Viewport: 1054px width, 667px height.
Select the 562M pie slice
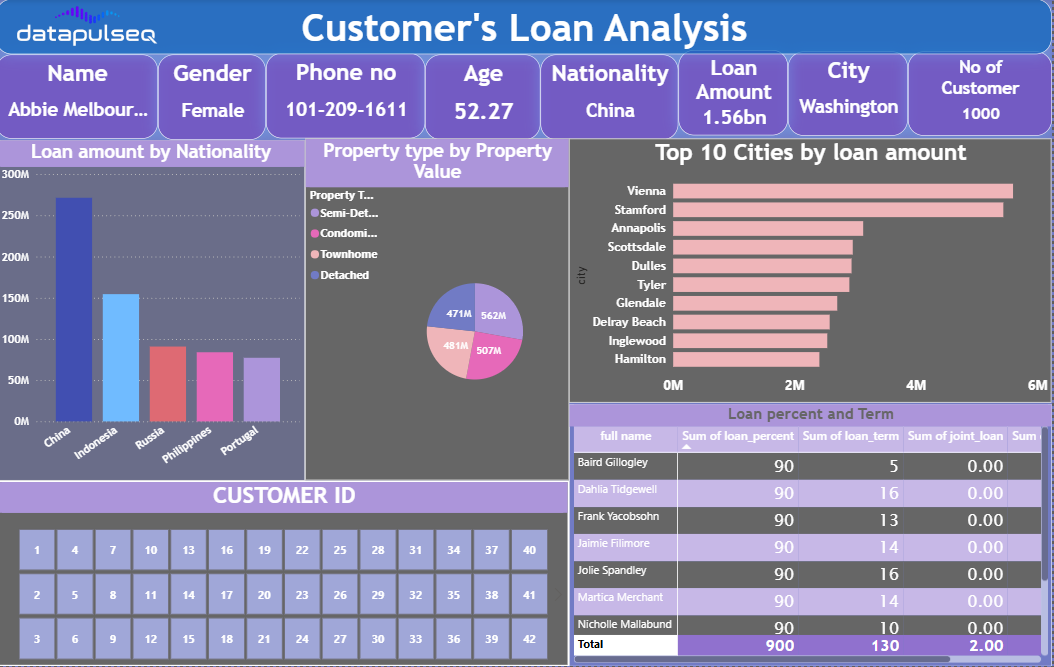(495, 311)
